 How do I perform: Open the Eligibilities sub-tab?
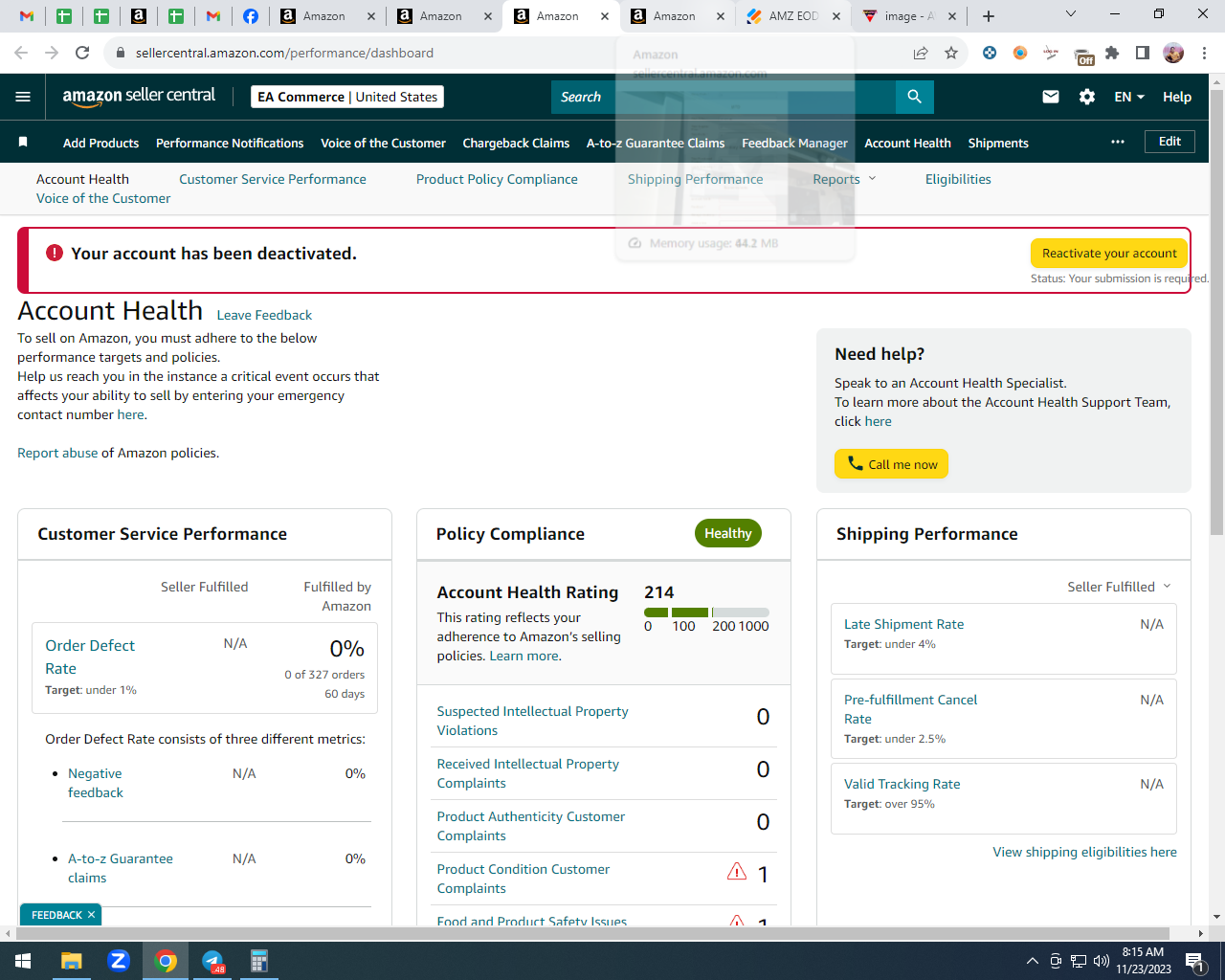pos(958,179)
